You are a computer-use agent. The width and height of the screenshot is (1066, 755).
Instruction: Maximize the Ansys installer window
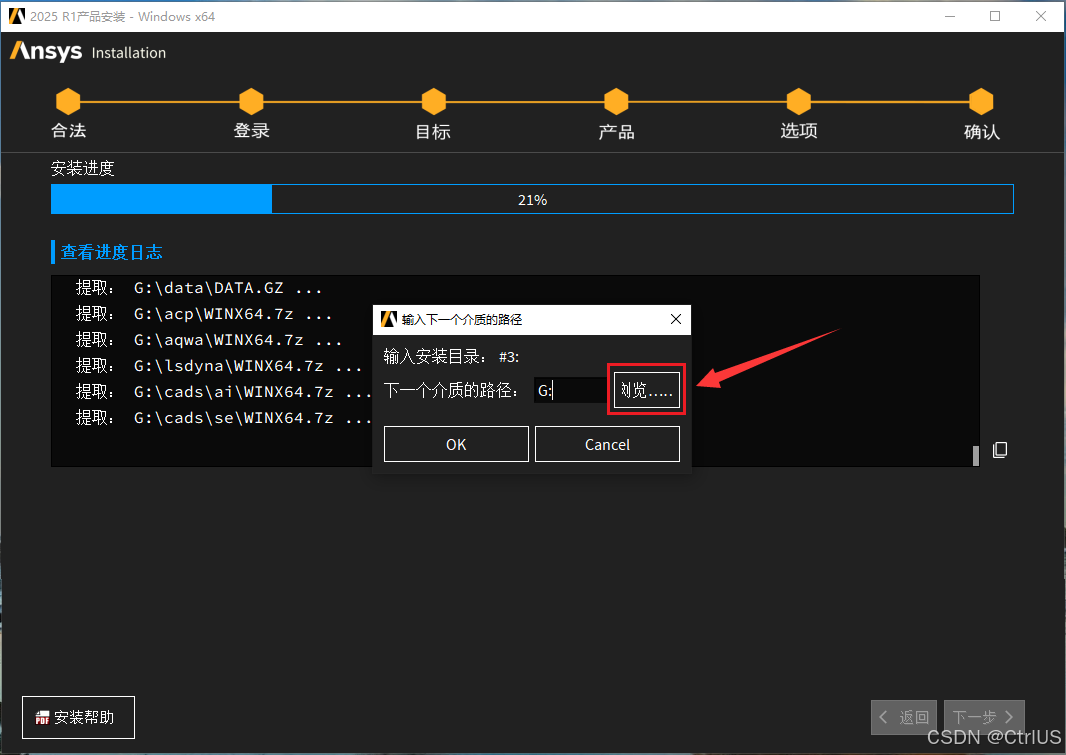(x=995, y=16)
